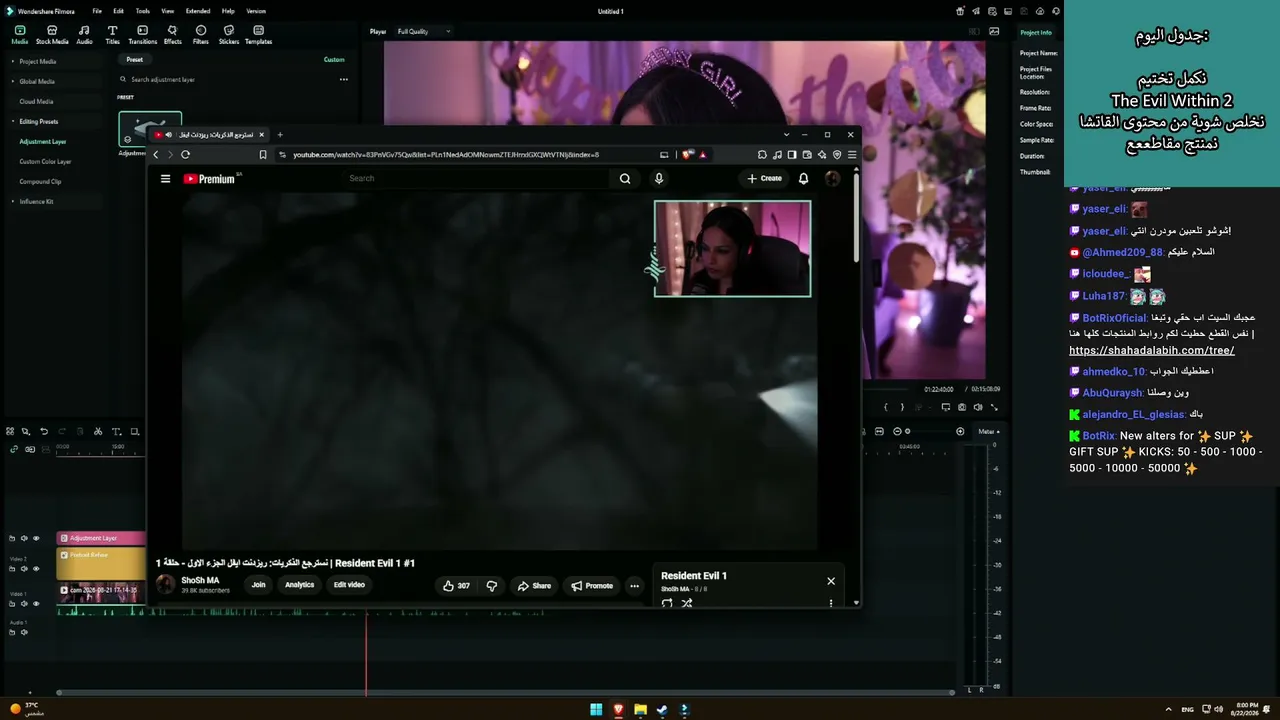Viewport: 1280px width, 720px height.
Task: Open the Meter dropdown in Filmora timeline
Action: [x=988, y=431]
